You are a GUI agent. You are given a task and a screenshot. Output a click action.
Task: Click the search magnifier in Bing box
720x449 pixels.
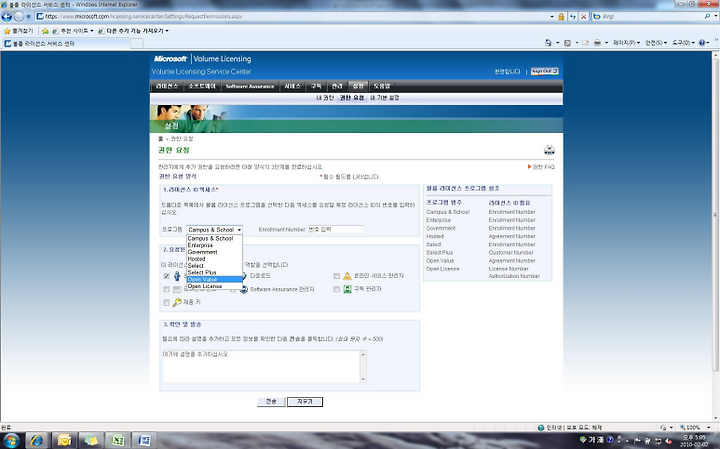click(707, 17)
